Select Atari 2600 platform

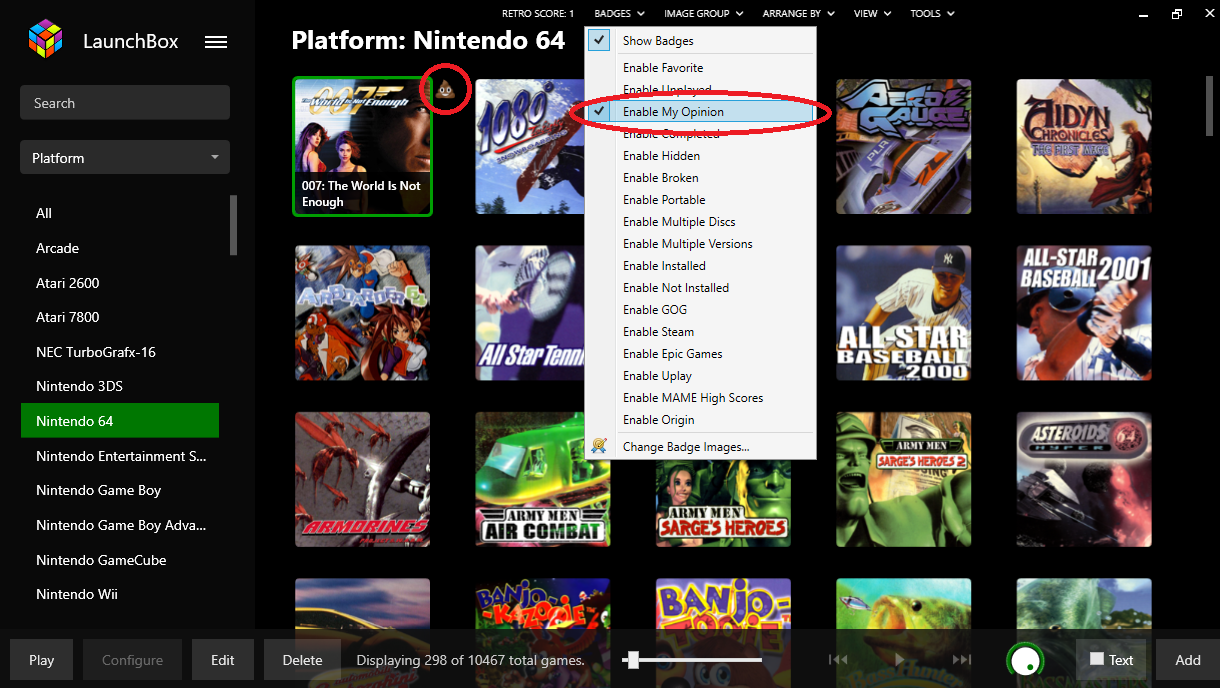[120, 283]
